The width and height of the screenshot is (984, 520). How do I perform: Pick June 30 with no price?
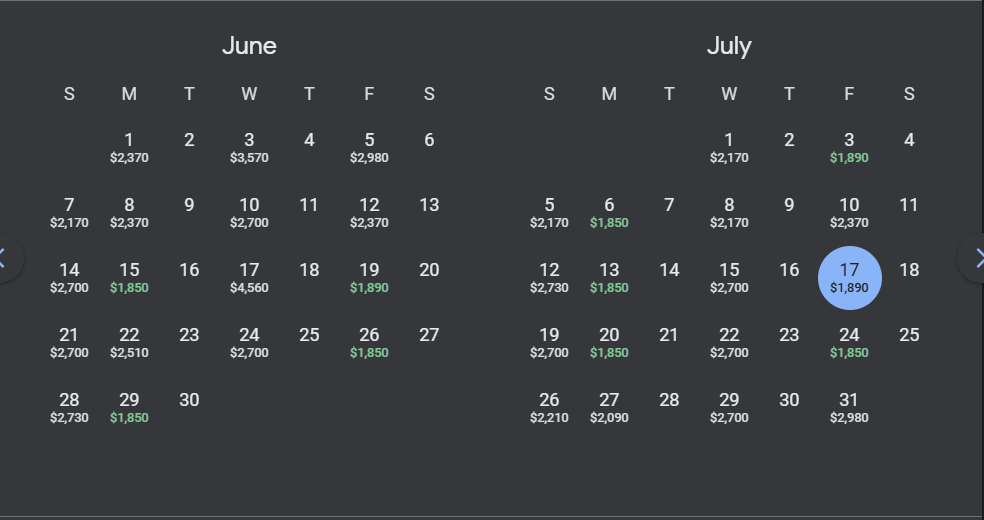tap(189, 400)
